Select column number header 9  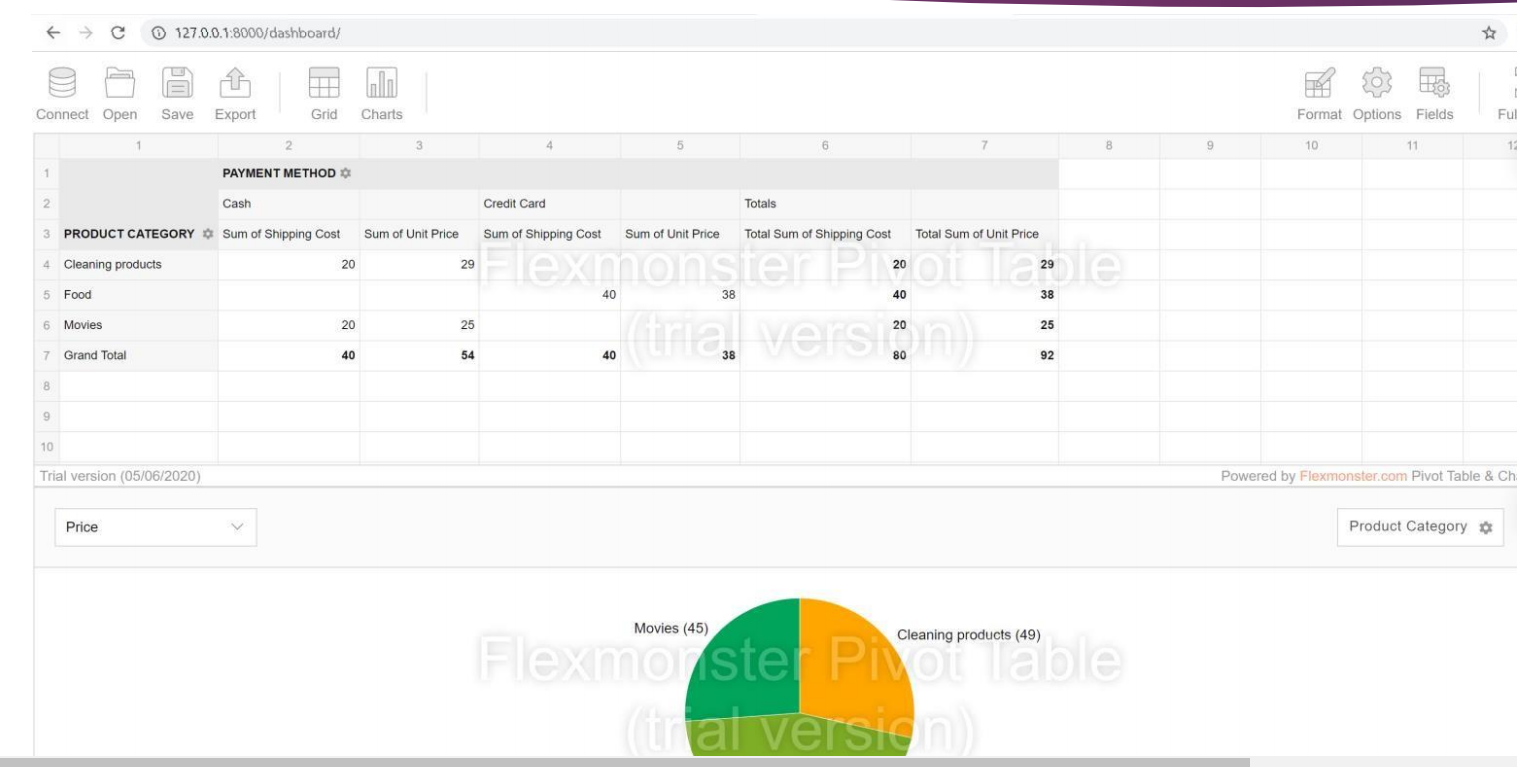click(1210, 146)
